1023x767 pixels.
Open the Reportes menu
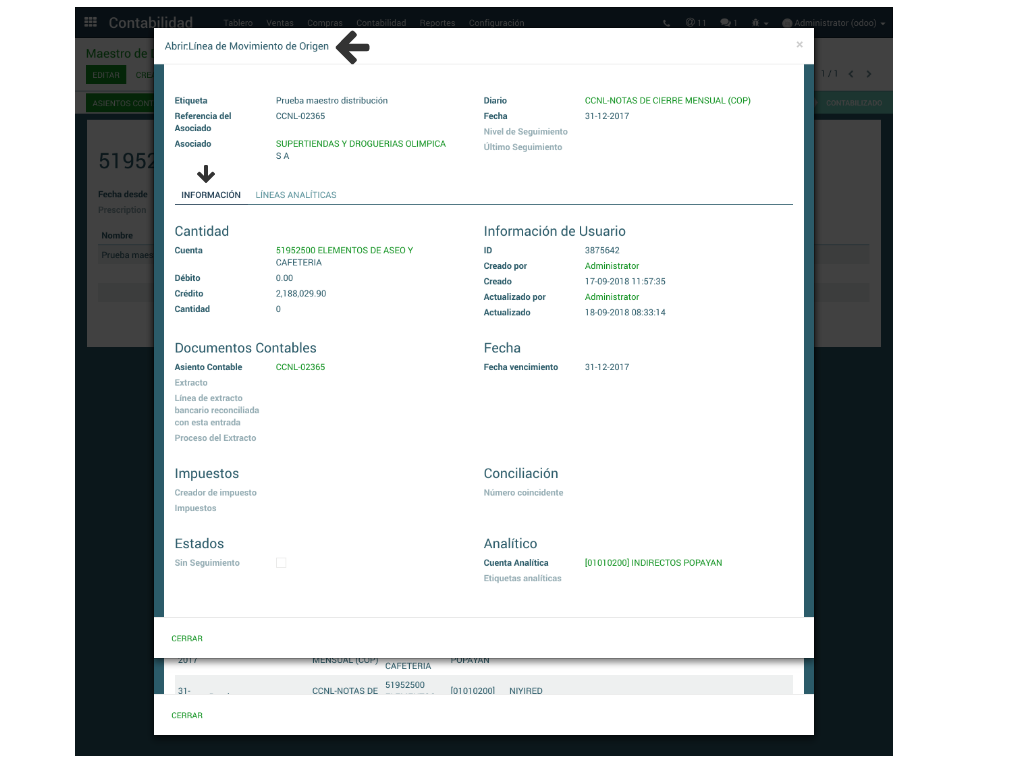tap(438, 23)
